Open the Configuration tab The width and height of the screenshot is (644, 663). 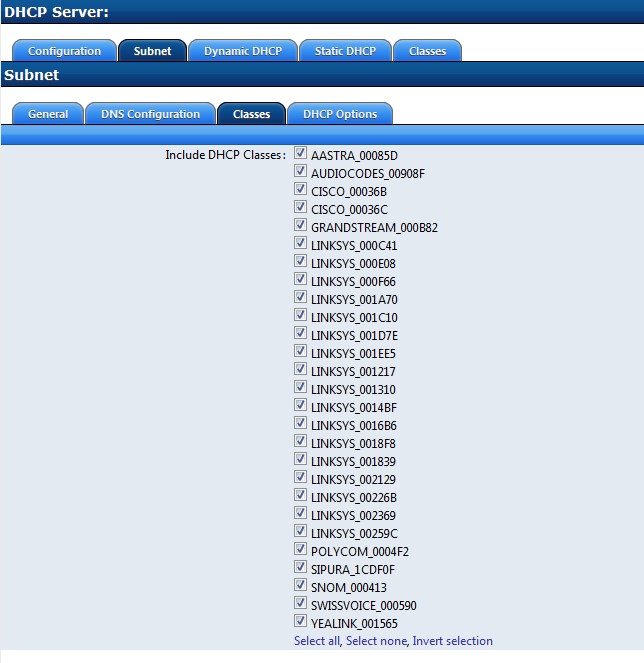pos(64,51)
